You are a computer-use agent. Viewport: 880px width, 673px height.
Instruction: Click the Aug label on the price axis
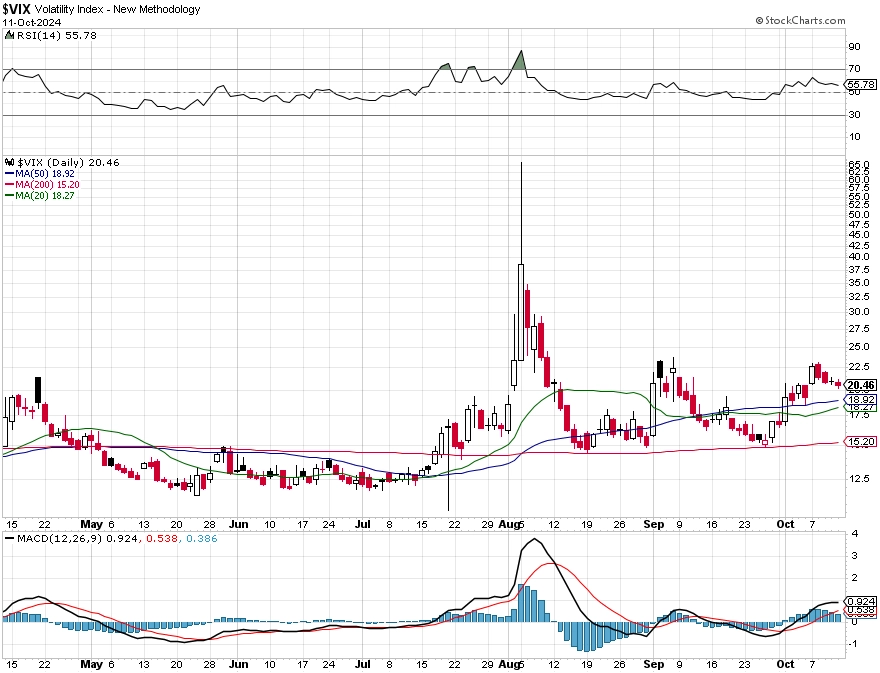click(x=508, y=524)
